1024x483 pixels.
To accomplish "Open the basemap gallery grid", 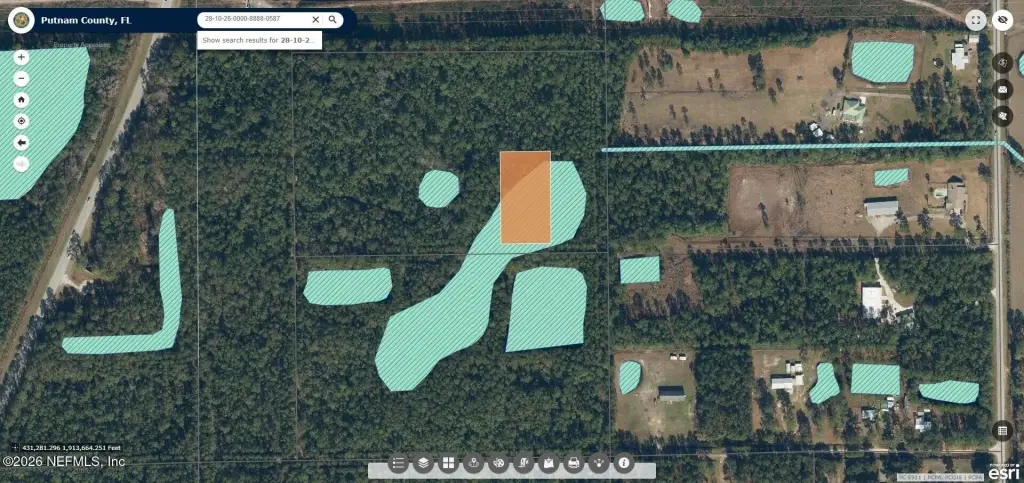I will click(x=449, y=464).
